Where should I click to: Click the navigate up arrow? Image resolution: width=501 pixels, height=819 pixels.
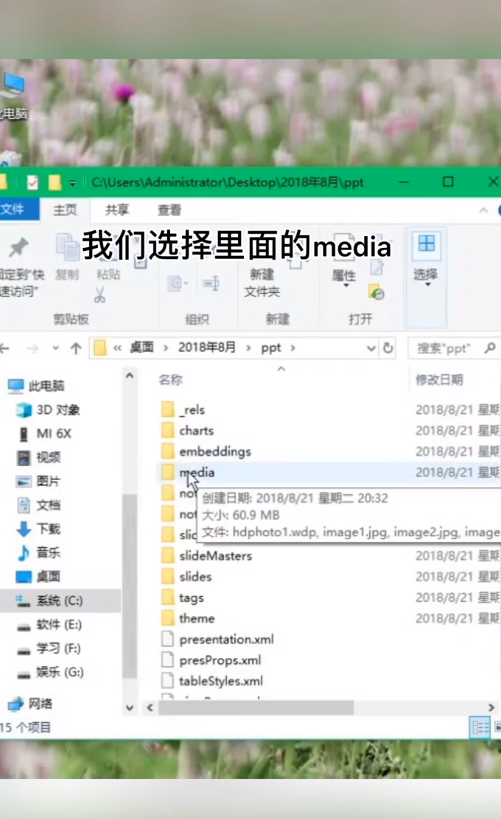pos(76,348)
